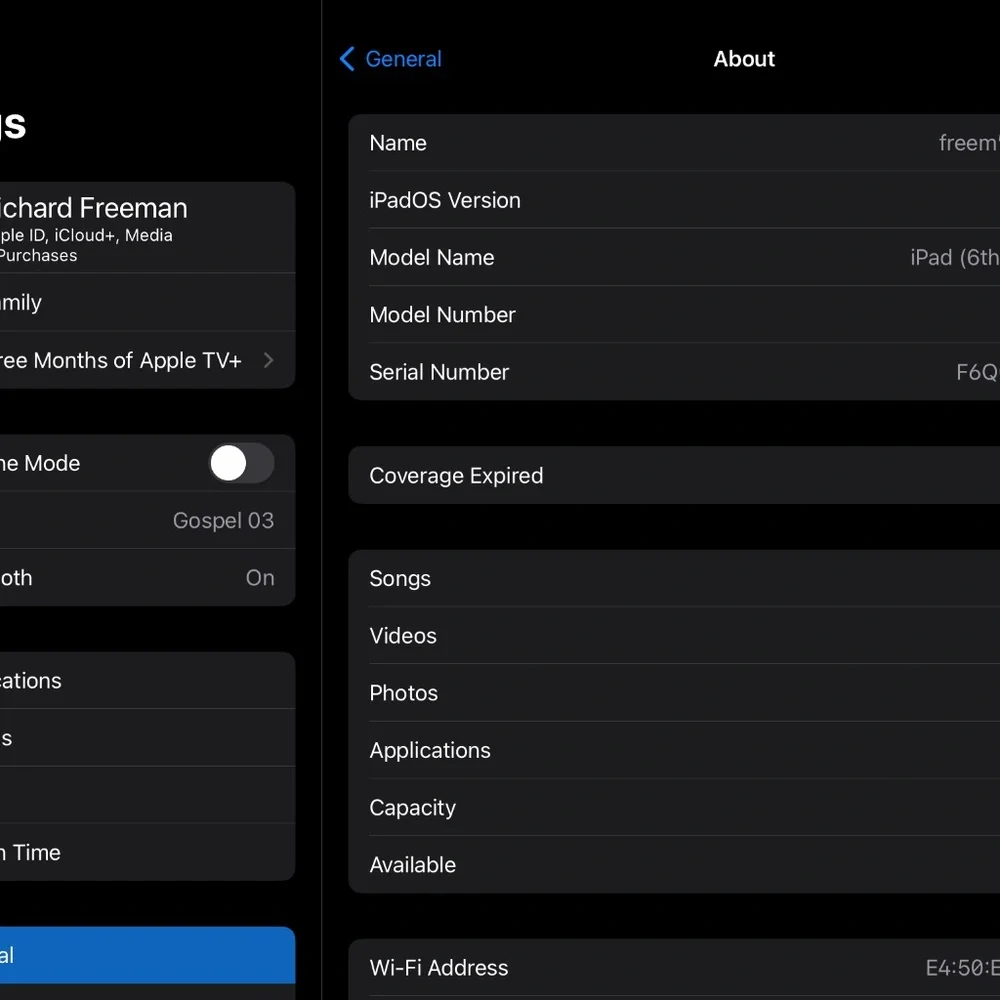1000x1000 pixels.
Task: Tap the Photos row
Action: point(674,693)
